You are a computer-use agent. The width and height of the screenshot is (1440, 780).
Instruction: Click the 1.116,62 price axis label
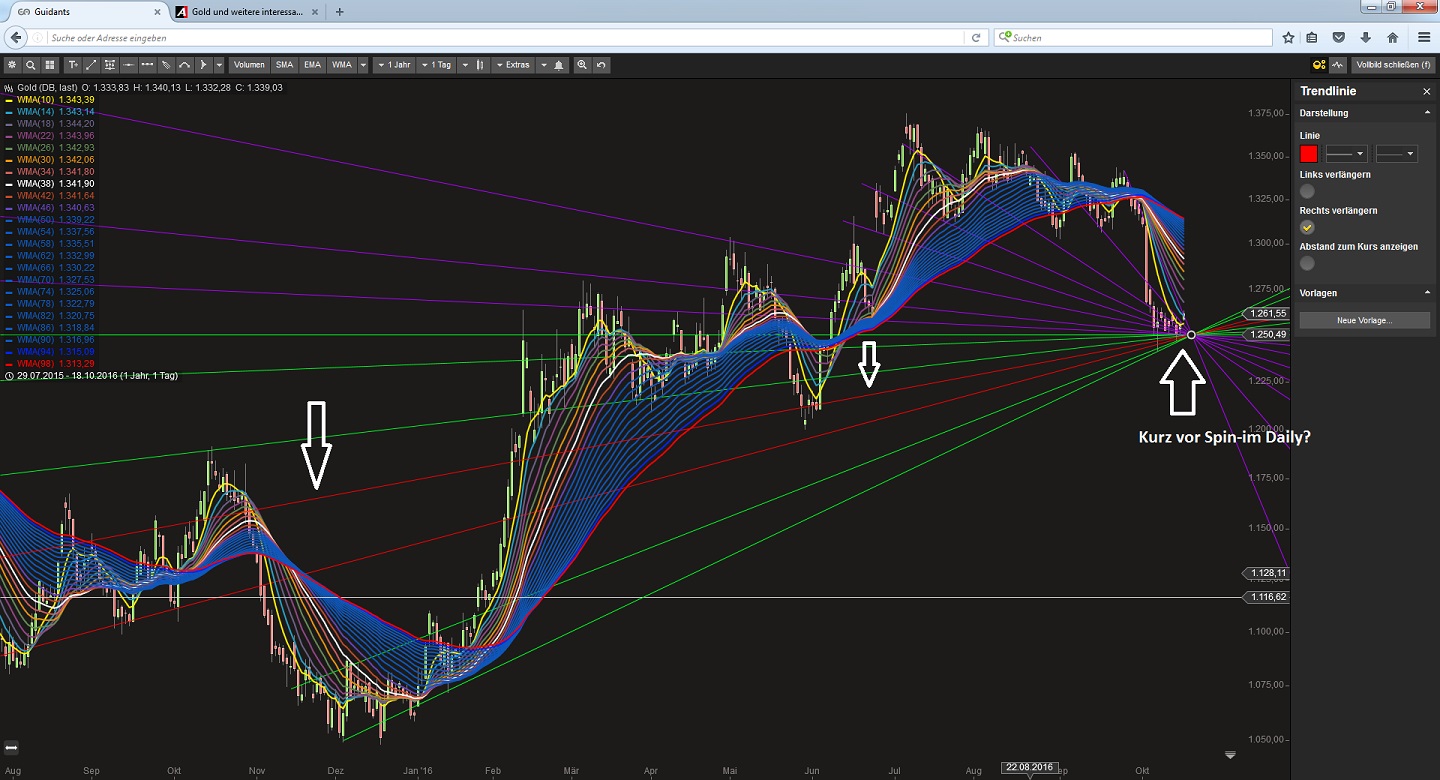(1267, 597)
